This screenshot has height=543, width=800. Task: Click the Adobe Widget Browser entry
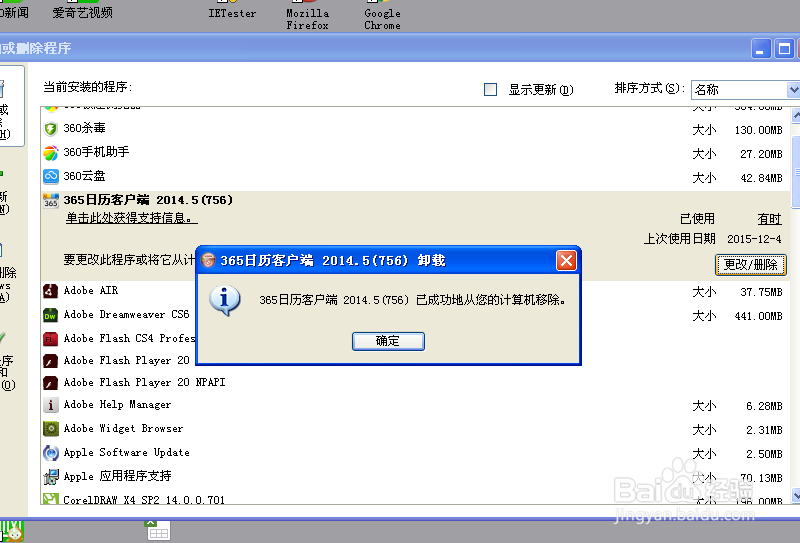[x=123, y=428]
